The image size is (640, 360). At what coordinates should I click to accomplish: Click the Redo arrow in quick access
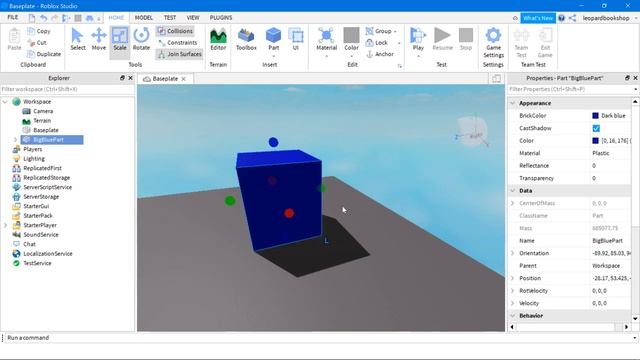54,18
